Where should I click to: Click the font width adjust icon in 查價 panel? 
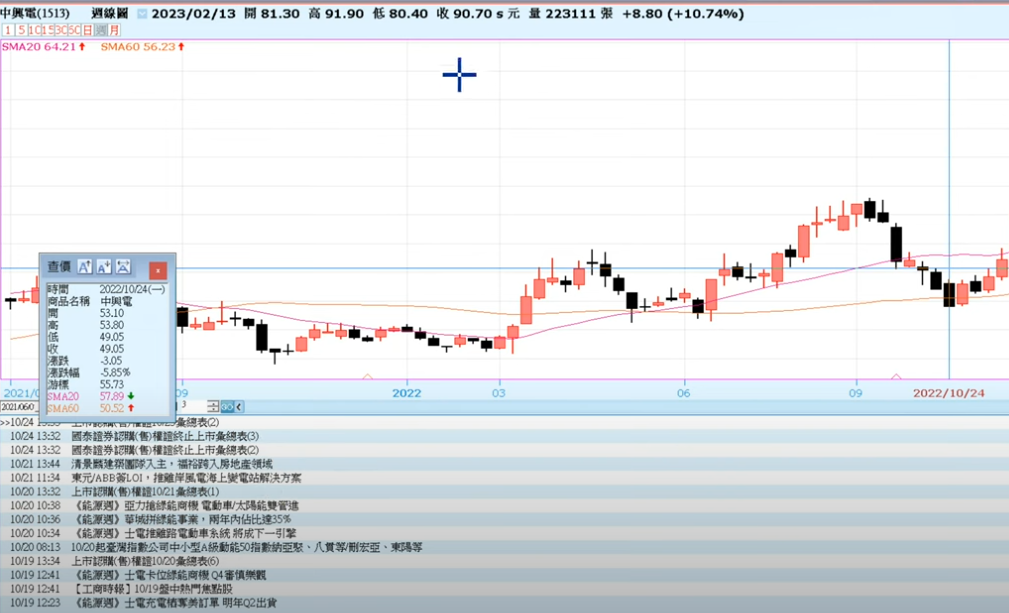point(123,266)
